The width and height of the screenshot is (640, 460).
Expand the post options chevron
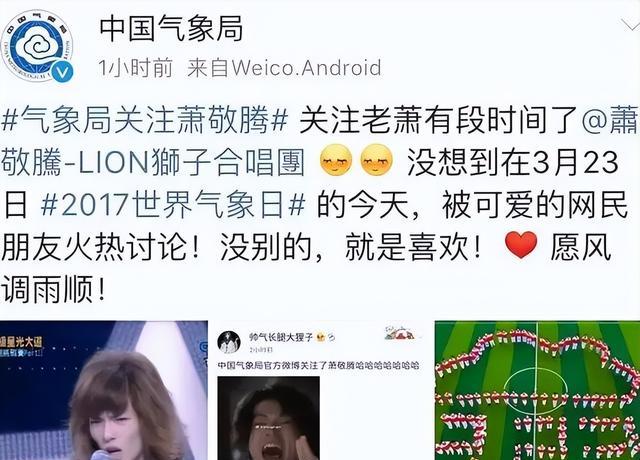[x=630, y=25]
